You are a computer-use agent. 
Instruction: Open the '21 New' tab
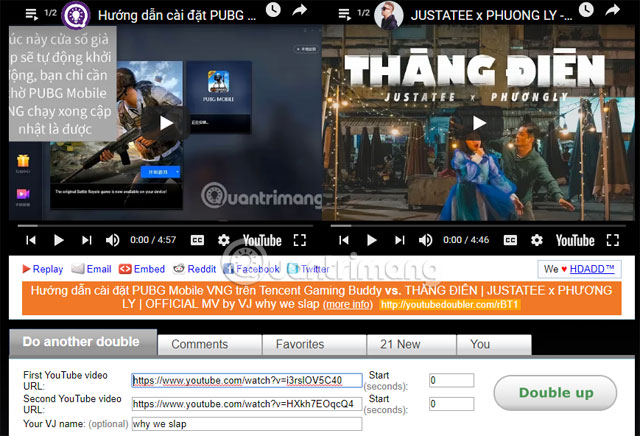tap(411, 345)
